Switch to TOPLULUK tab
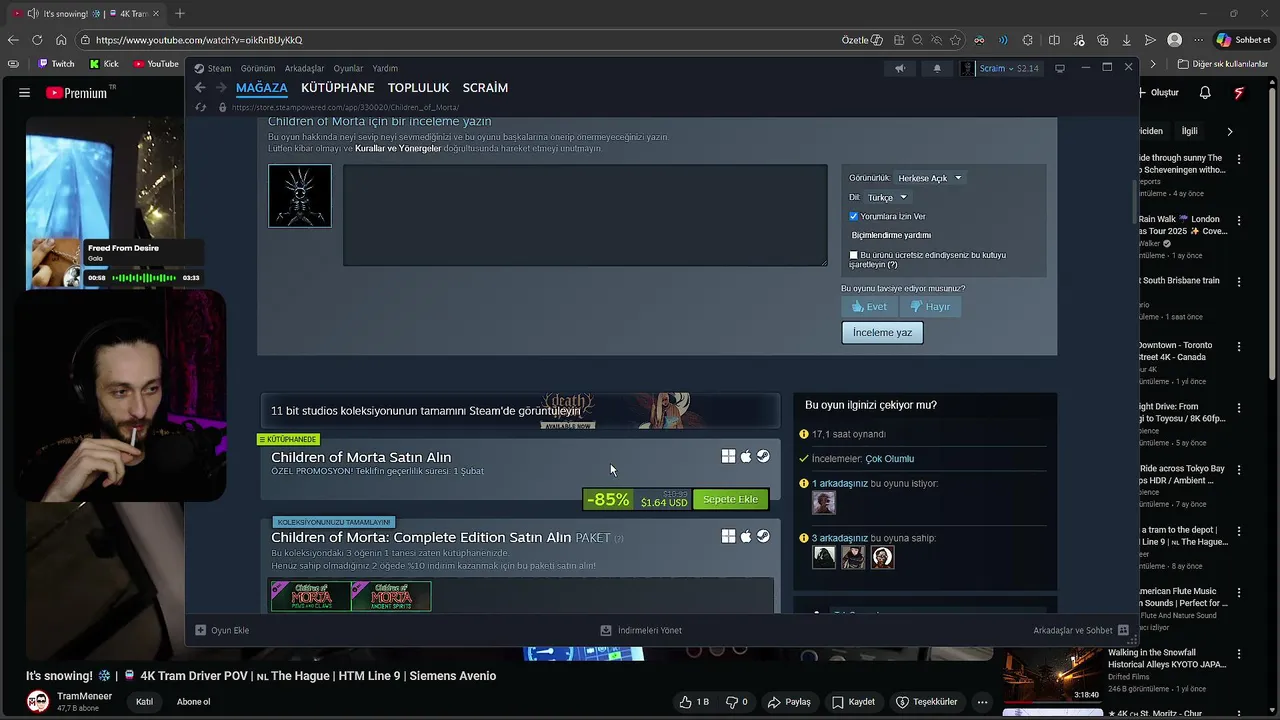The width and height of the screenshot is (1280, 720). pyautogui.click(x=418, y=88)
